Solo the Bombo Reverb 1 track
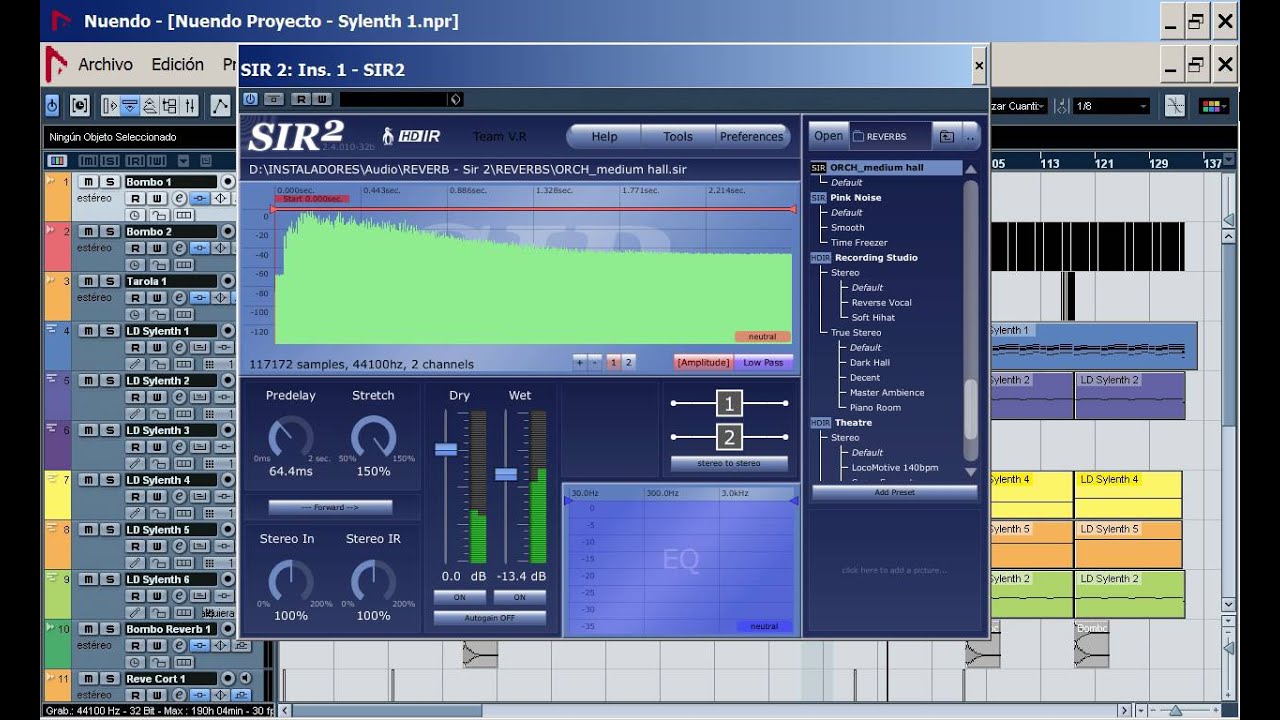The width and height of the screenshot is (1280, 720). pos(109,629)
